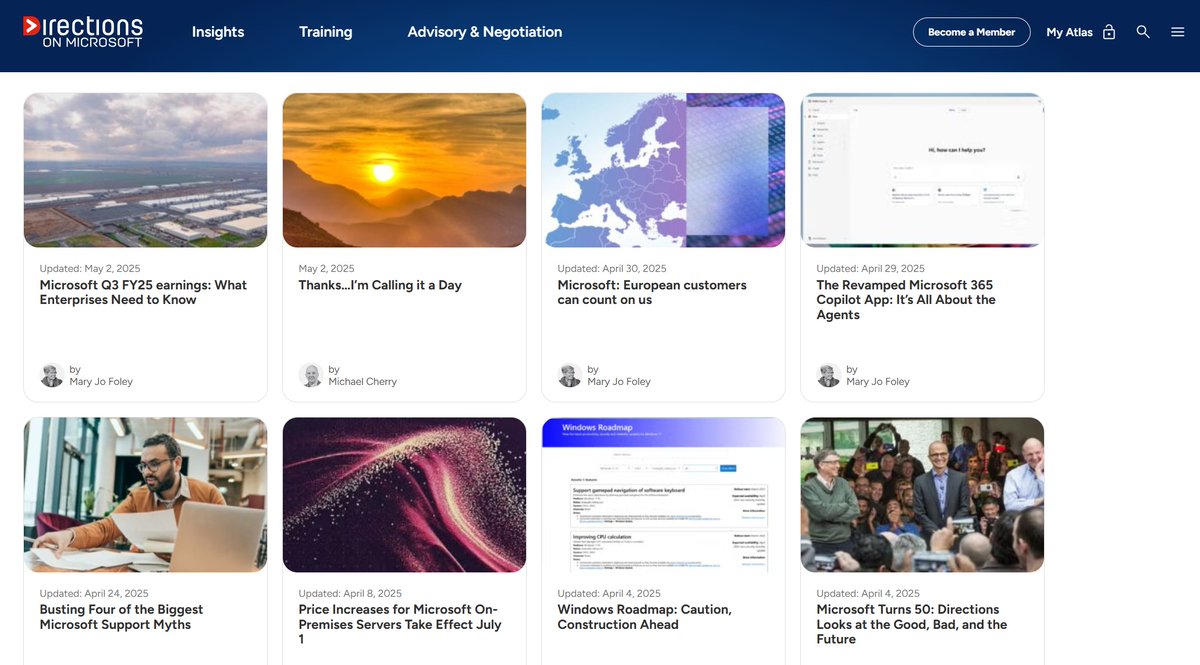
Task: Click the man reading papers at laptop thumbnail
Action: pos(145,495)
